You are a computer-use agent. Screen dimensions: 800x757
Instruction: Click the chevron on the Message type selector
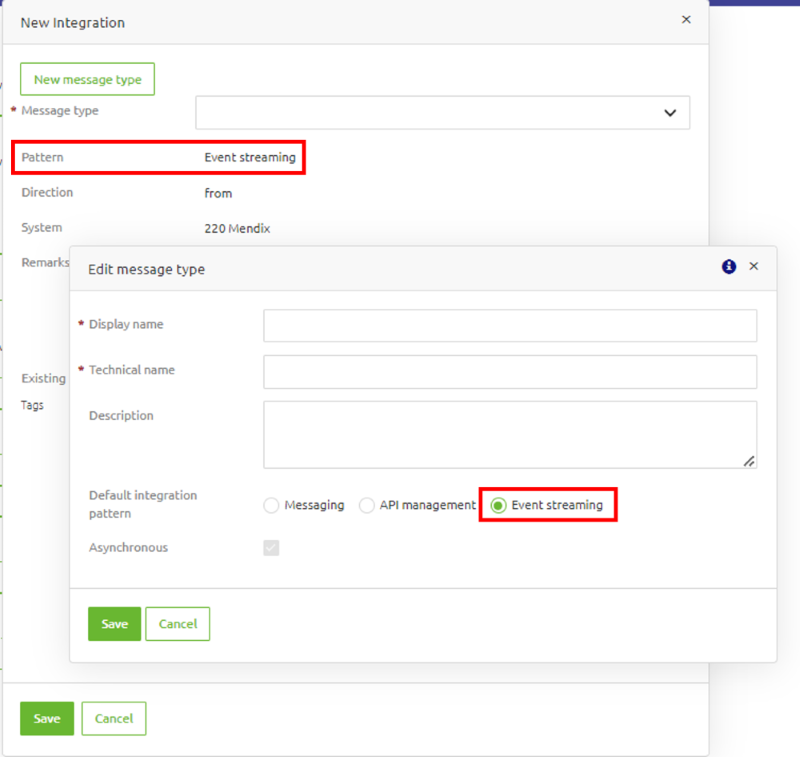coord(670,112)
